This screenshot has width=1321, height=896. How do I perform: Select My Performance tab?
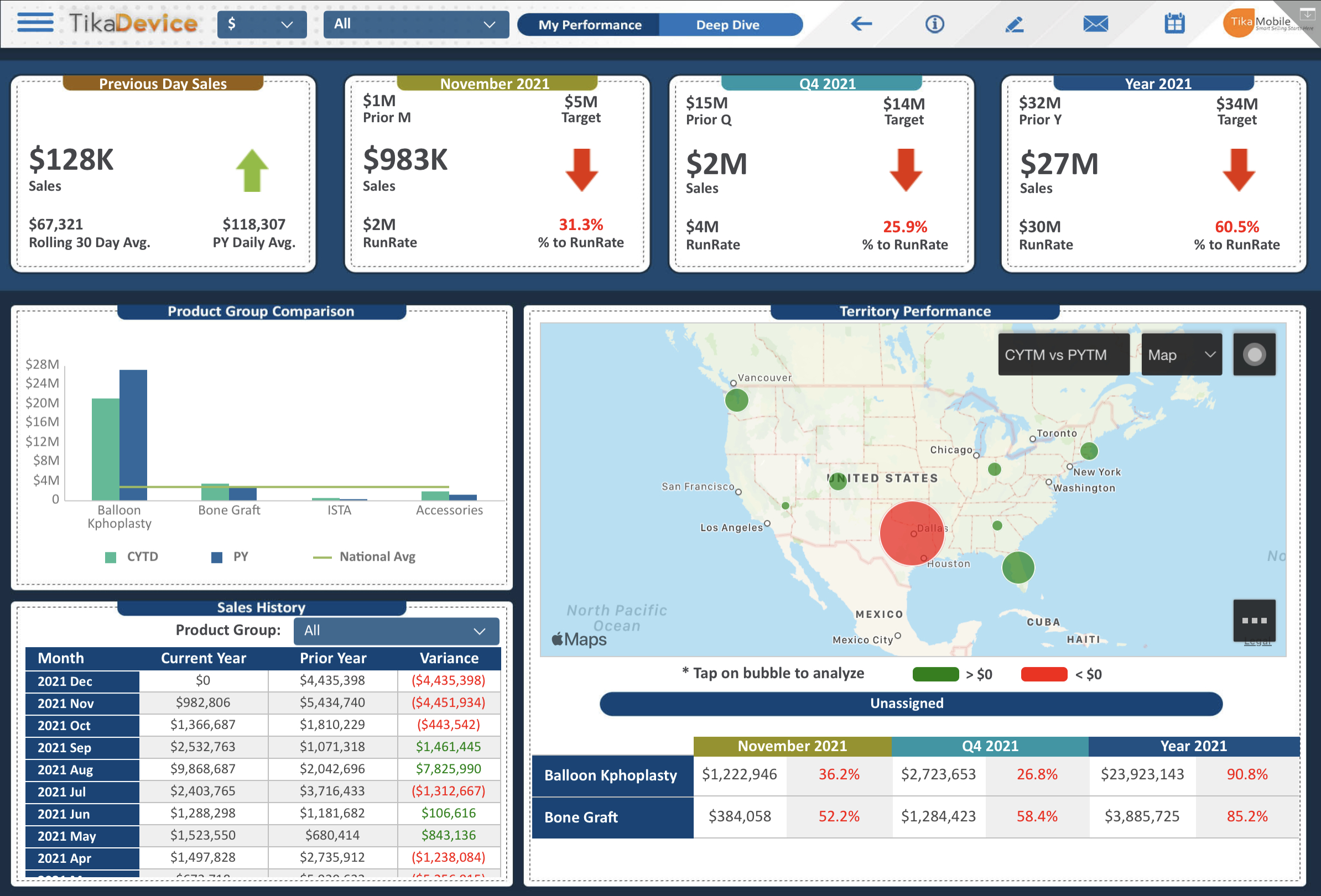coord(590,25)
